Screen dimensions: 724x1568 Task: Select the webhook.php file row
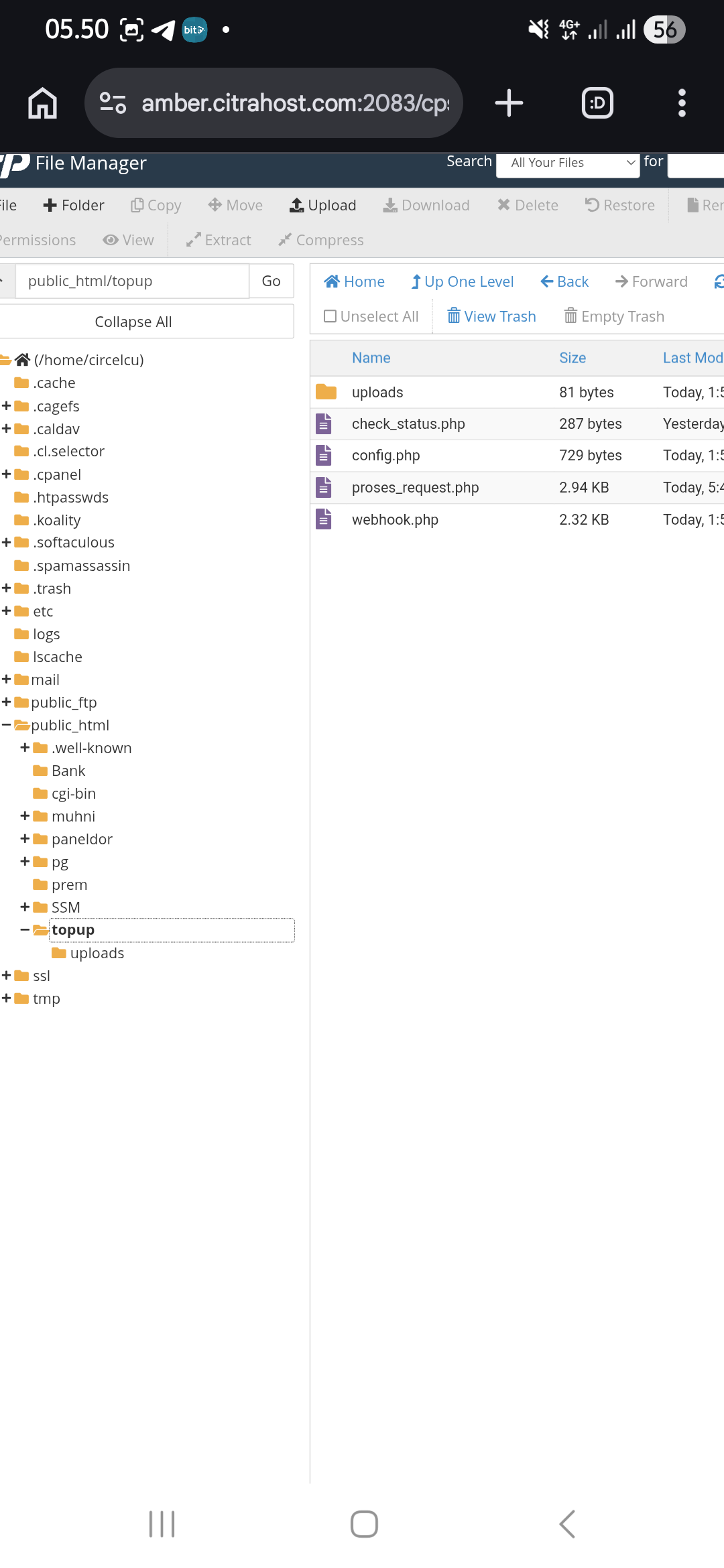coord(395,520)
